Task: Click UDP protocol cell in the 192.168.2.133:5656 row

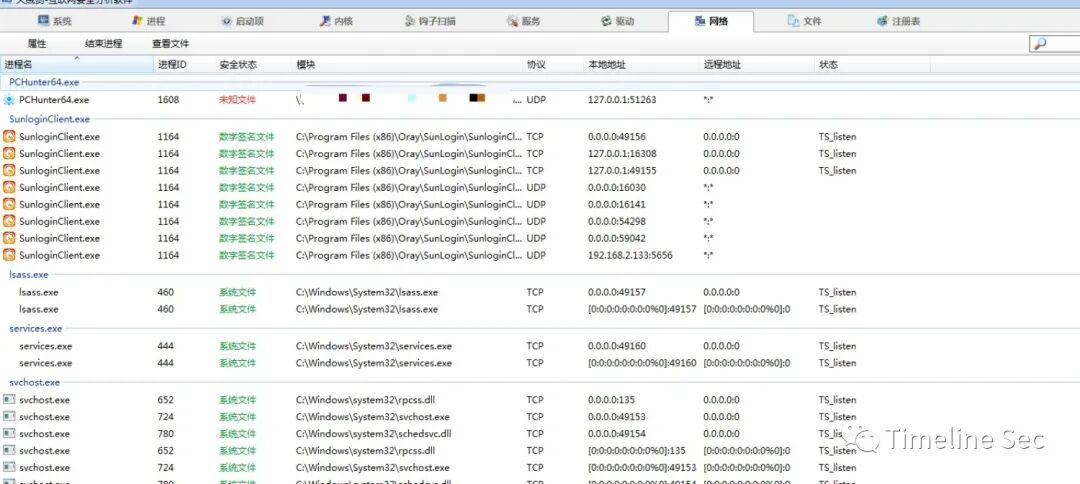Action: (536, 255)
